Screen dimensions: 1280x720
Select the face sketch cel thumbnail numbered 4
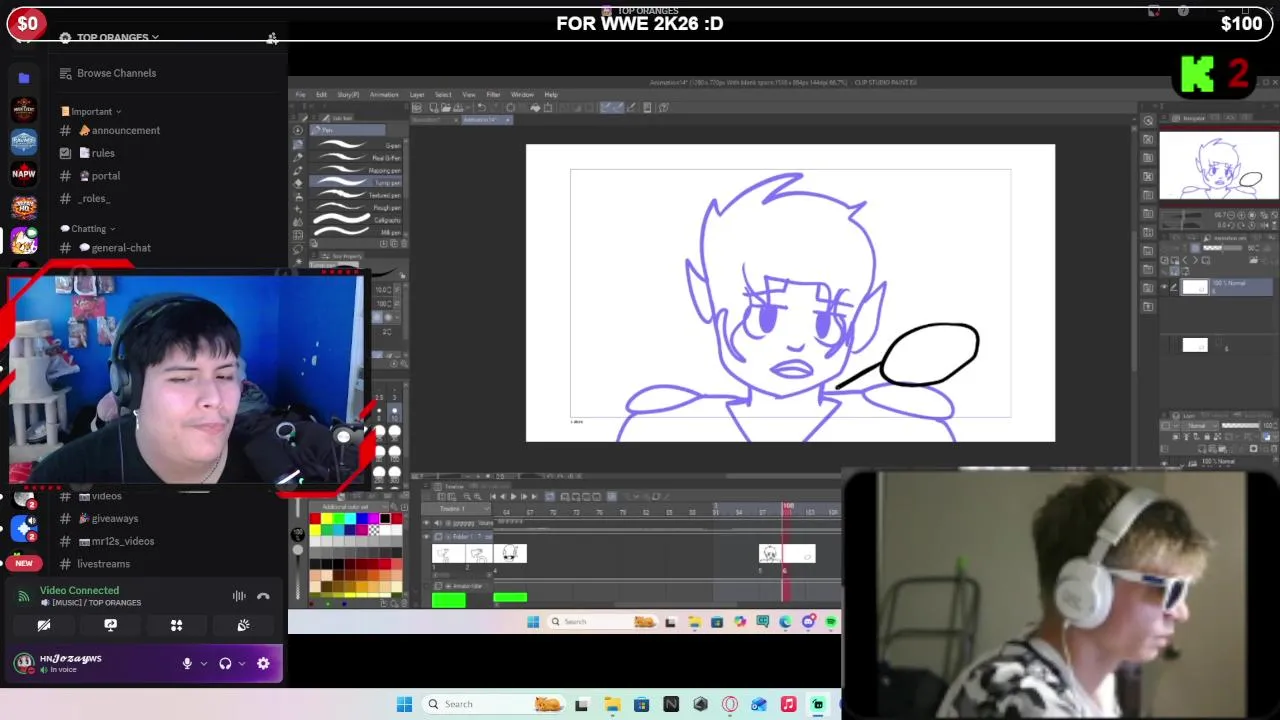click(510, 555)
